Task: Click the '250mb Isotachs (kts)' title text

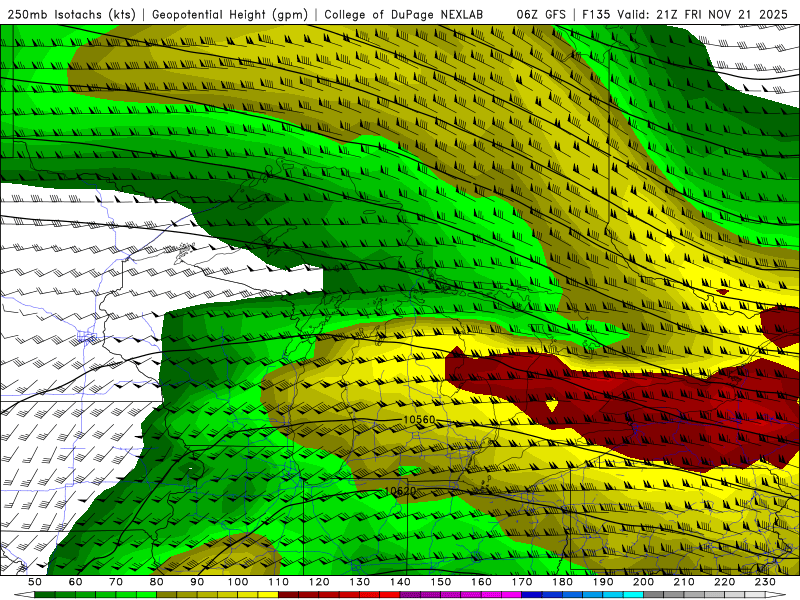Action: (71, 14)
